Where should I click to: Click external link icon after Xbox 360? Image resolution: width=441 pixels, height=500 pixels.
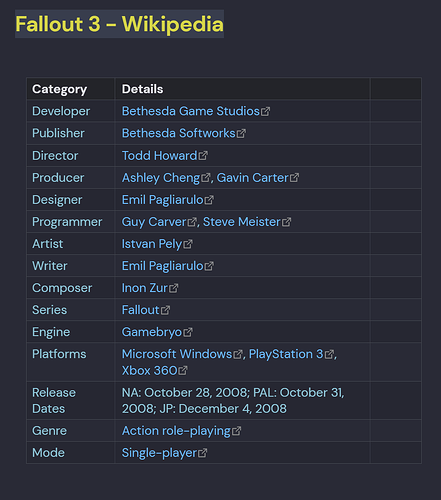click(x=183, y=370)
